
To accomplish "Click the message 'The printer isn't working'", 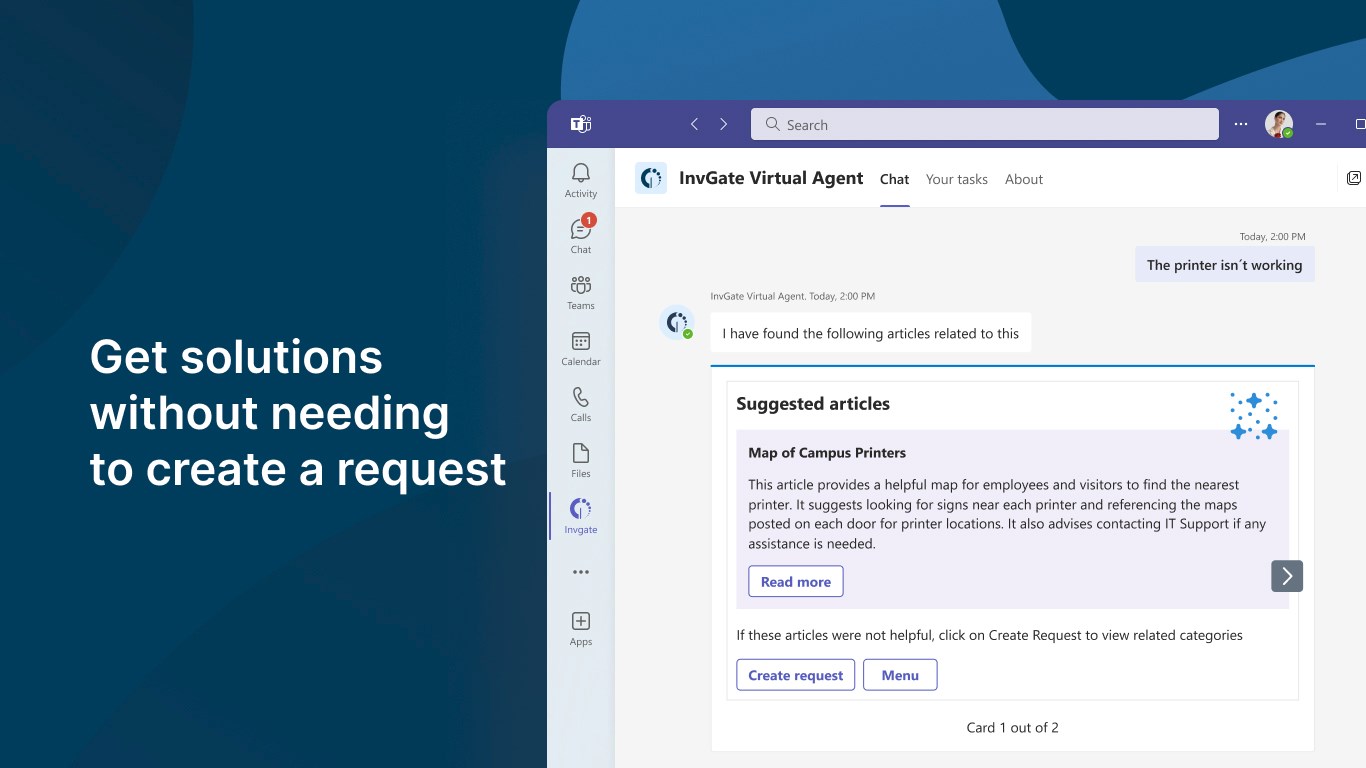I will tap(1225, 265).
